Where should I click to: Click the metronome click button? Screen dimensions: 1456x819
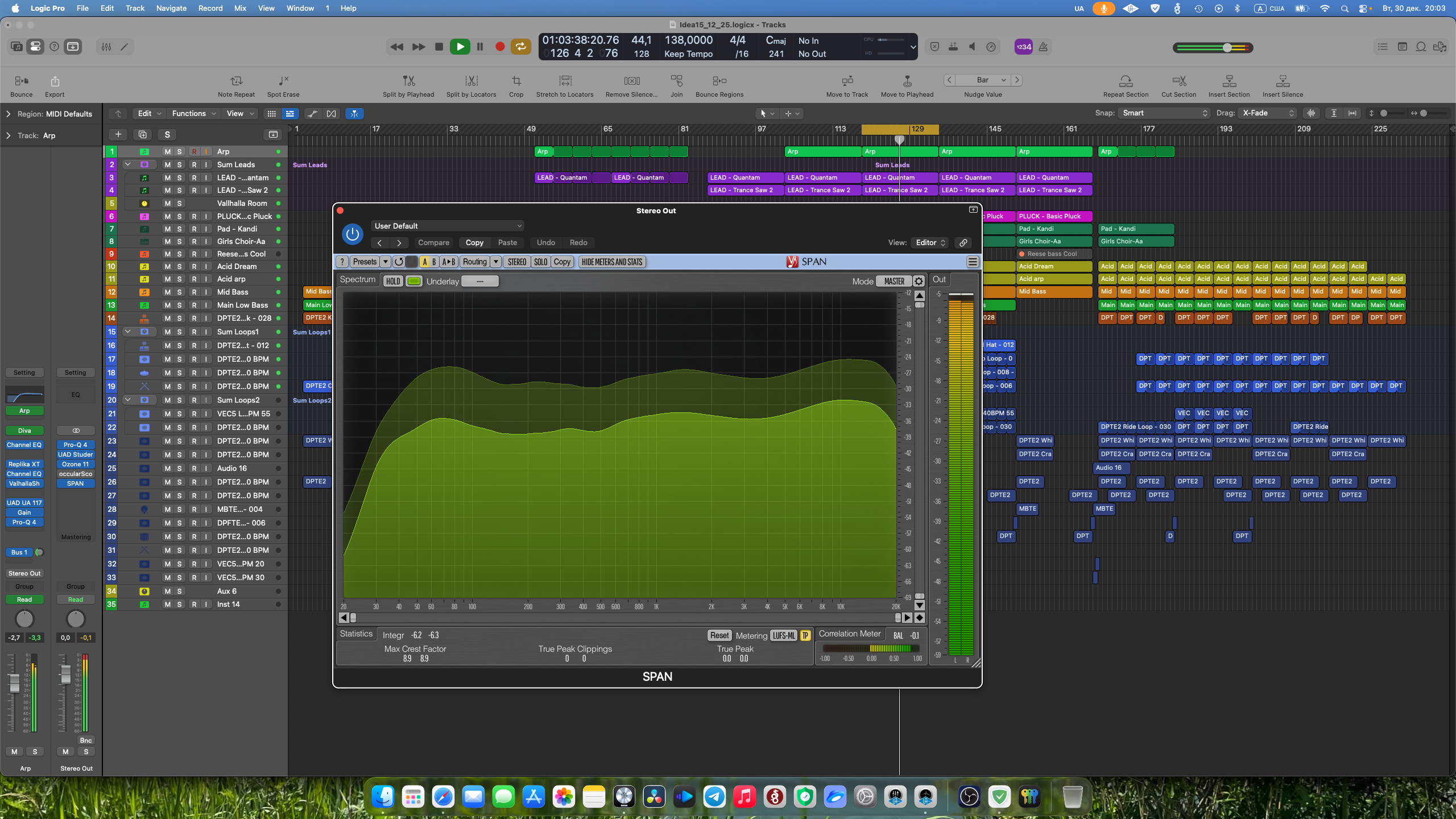[1043, 47]
